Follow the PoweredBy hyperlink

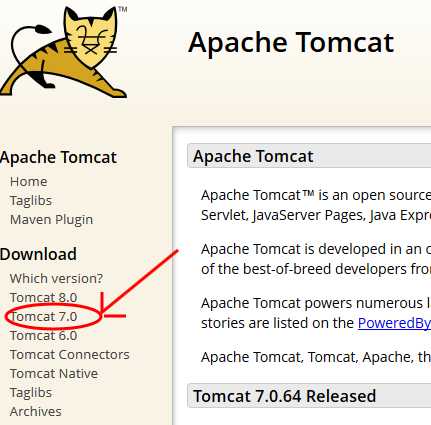tap(394, 323)
